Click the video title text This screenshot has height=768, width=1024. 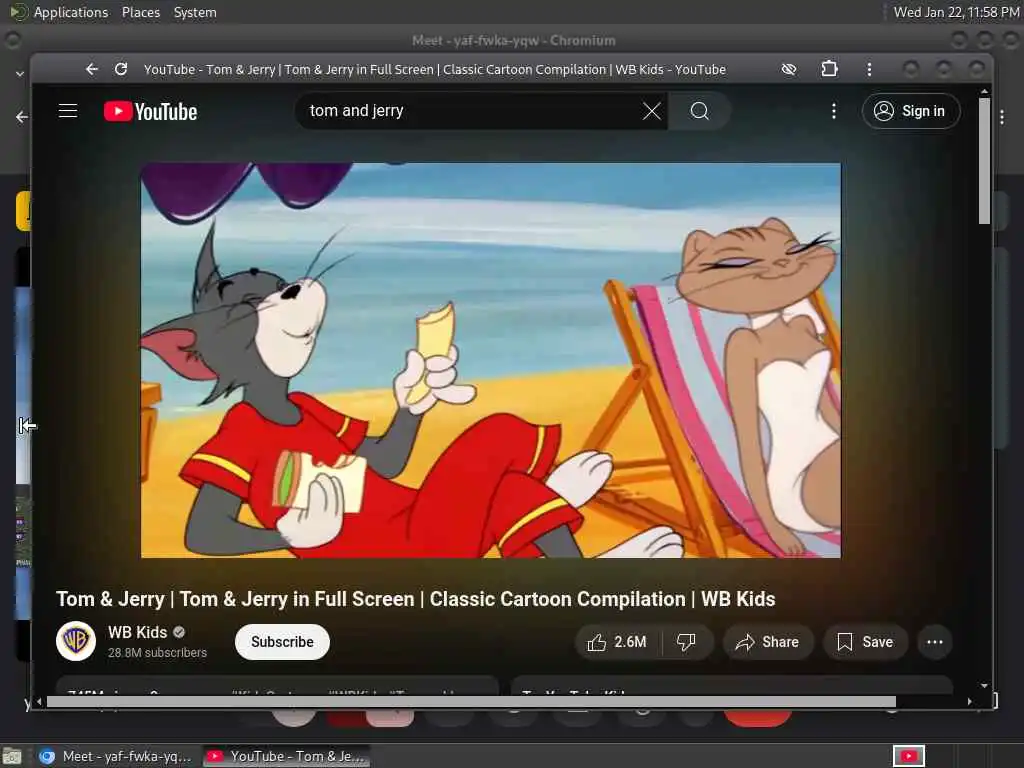(x=415, y=599)
